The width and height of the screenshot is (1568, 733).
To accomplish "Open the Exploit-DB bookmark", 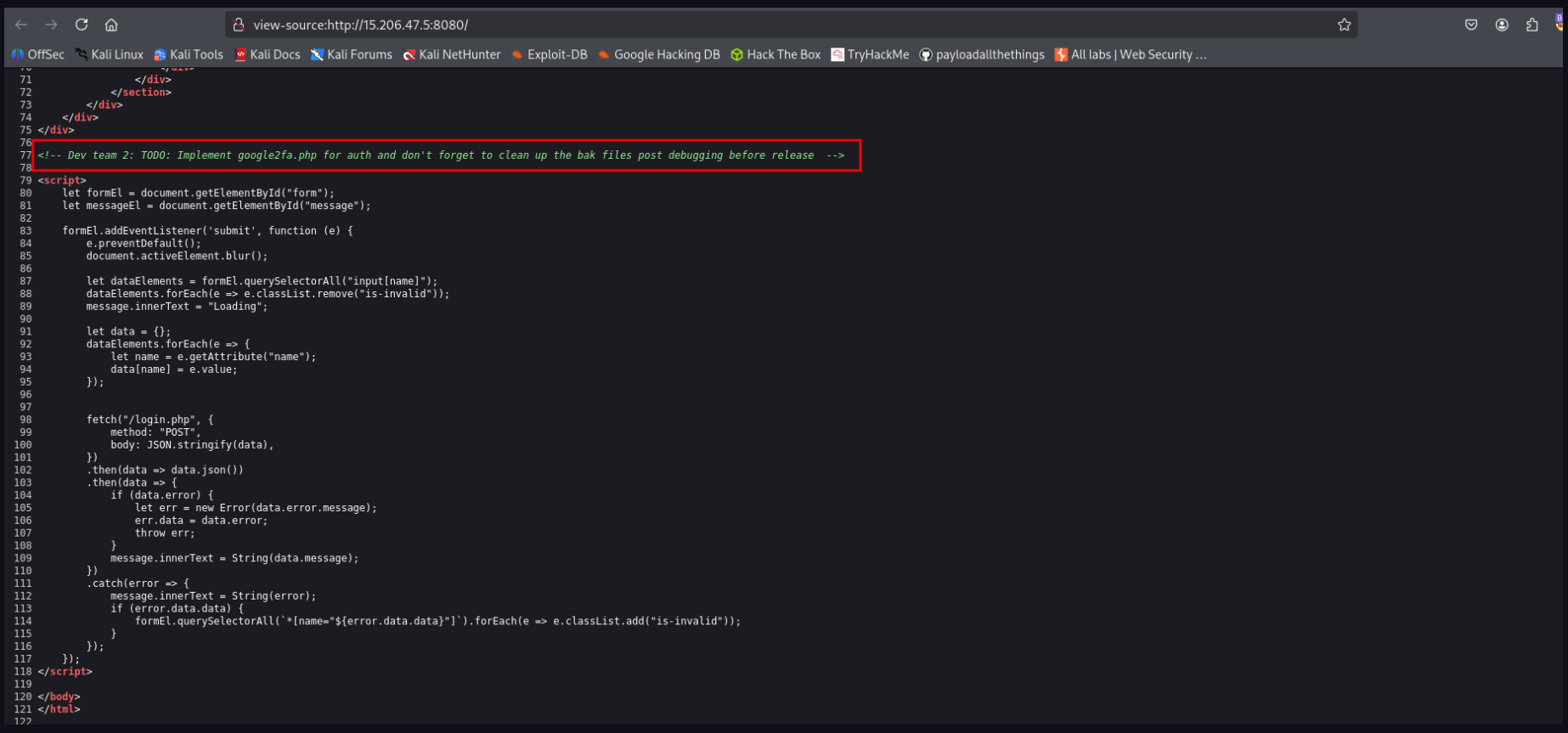I will coord(550,54).
